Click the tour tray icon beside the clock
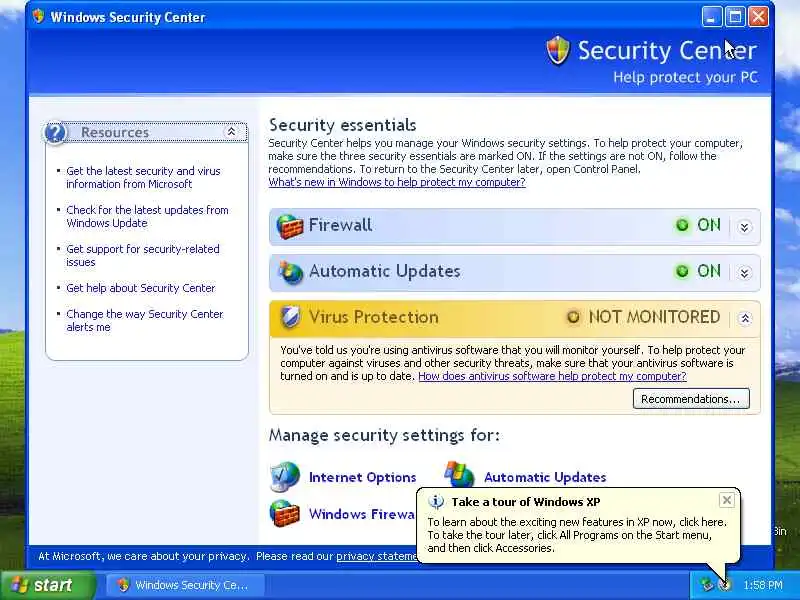The width and height of the screenshot is (800, 600). [x=724, y=585]
